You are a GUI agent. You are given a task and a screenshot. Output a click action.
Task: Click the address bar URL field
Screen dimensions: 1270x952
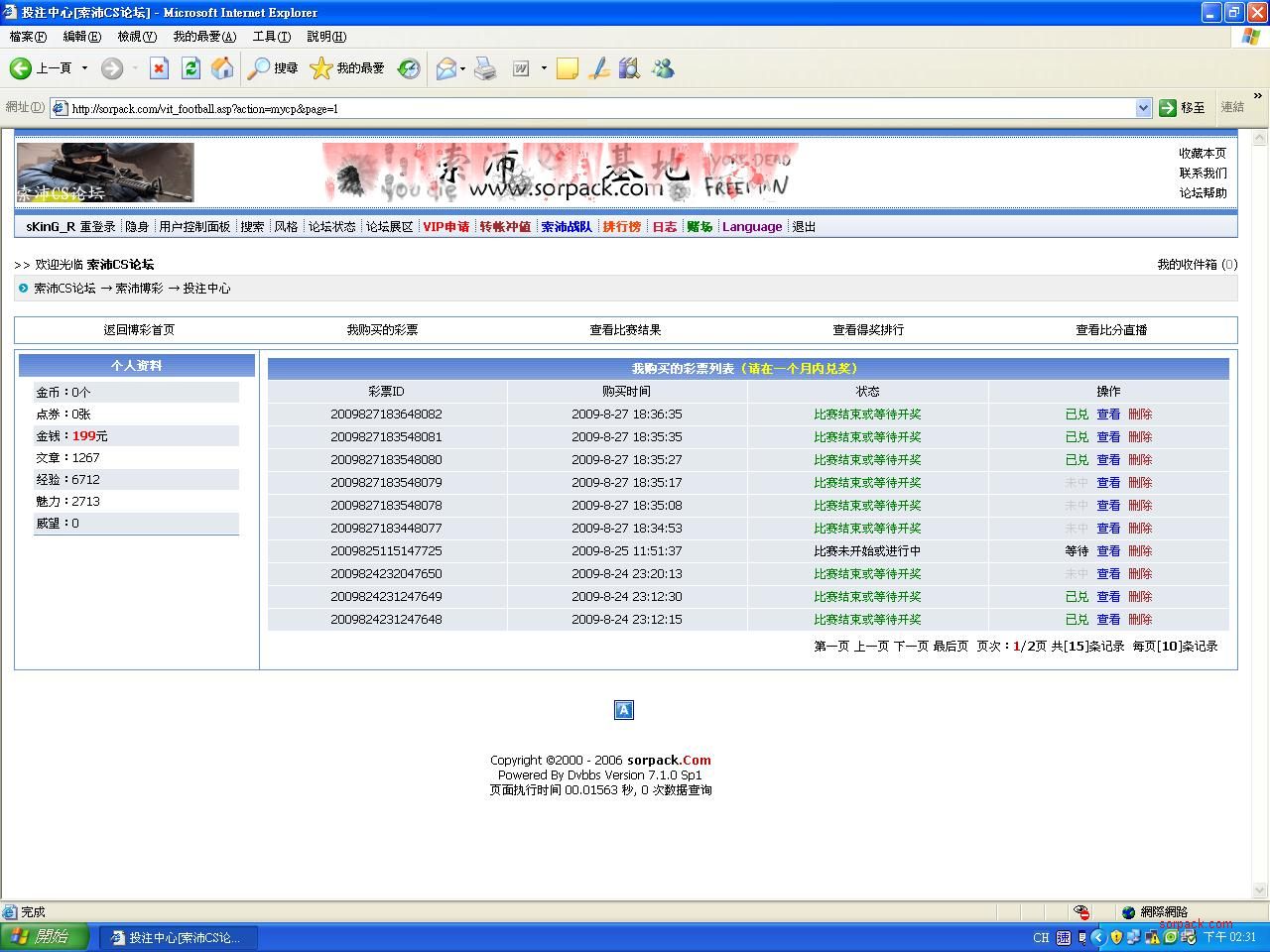[x=595, y=108]
